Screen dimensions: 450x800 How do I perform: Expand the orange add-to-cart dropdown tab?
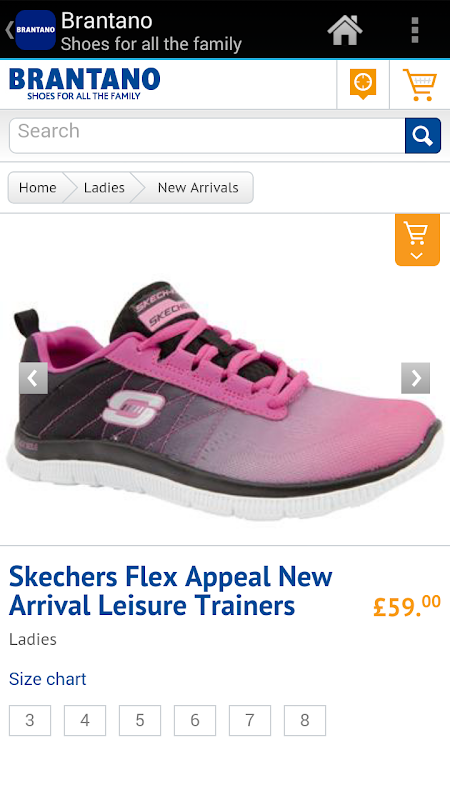pos(417,240)
